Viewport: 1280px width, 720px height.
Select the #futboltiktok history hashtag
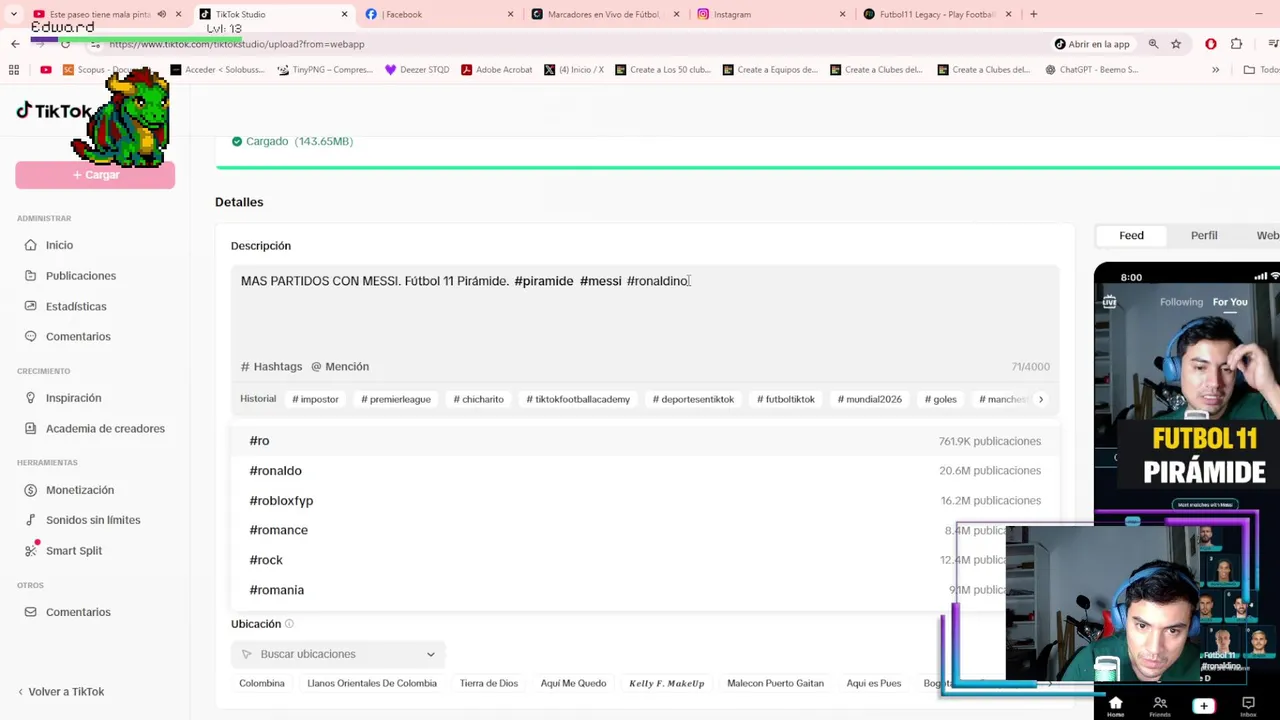coord(786,399)
